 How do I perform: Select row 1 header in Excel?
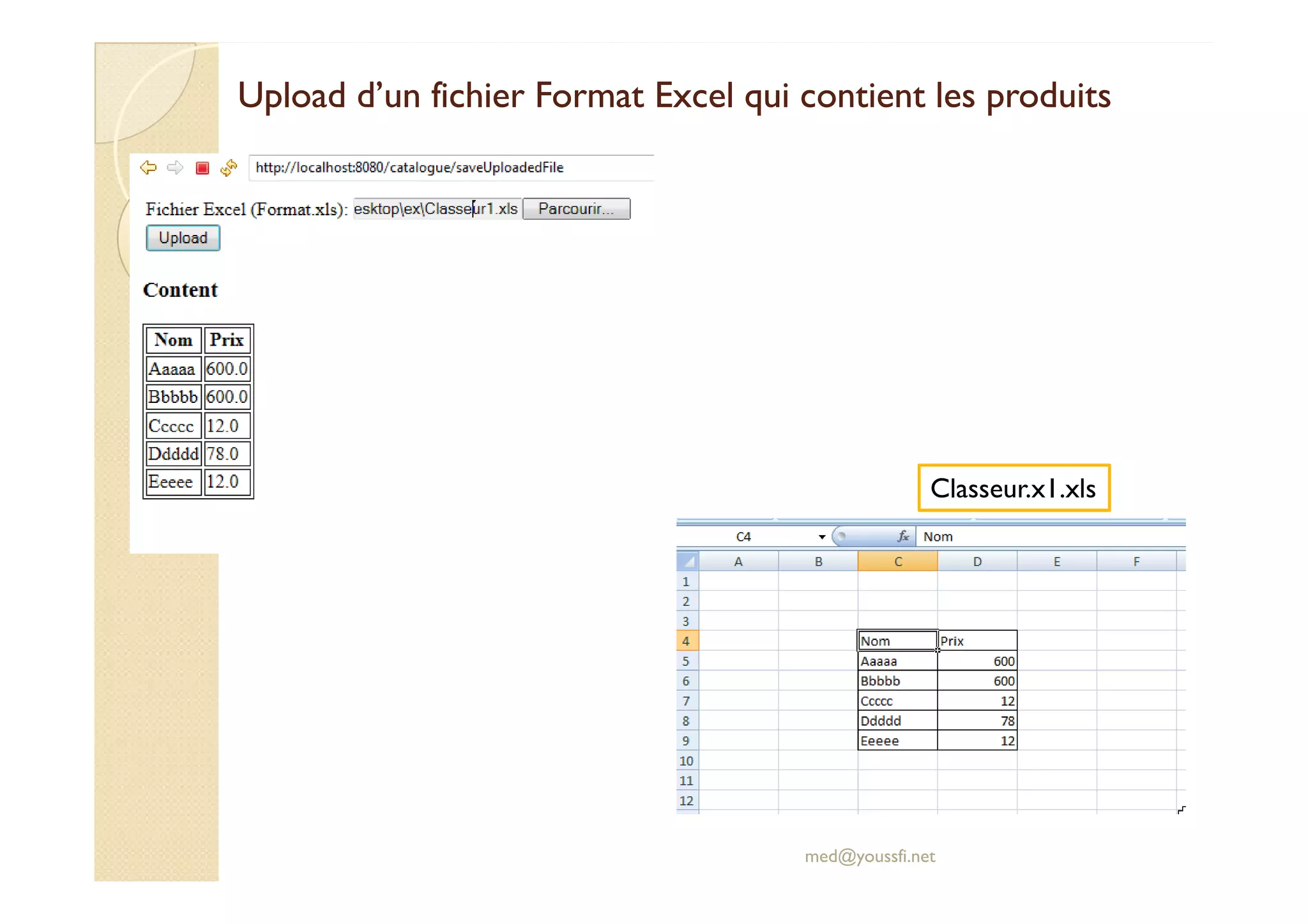[687, 581]
